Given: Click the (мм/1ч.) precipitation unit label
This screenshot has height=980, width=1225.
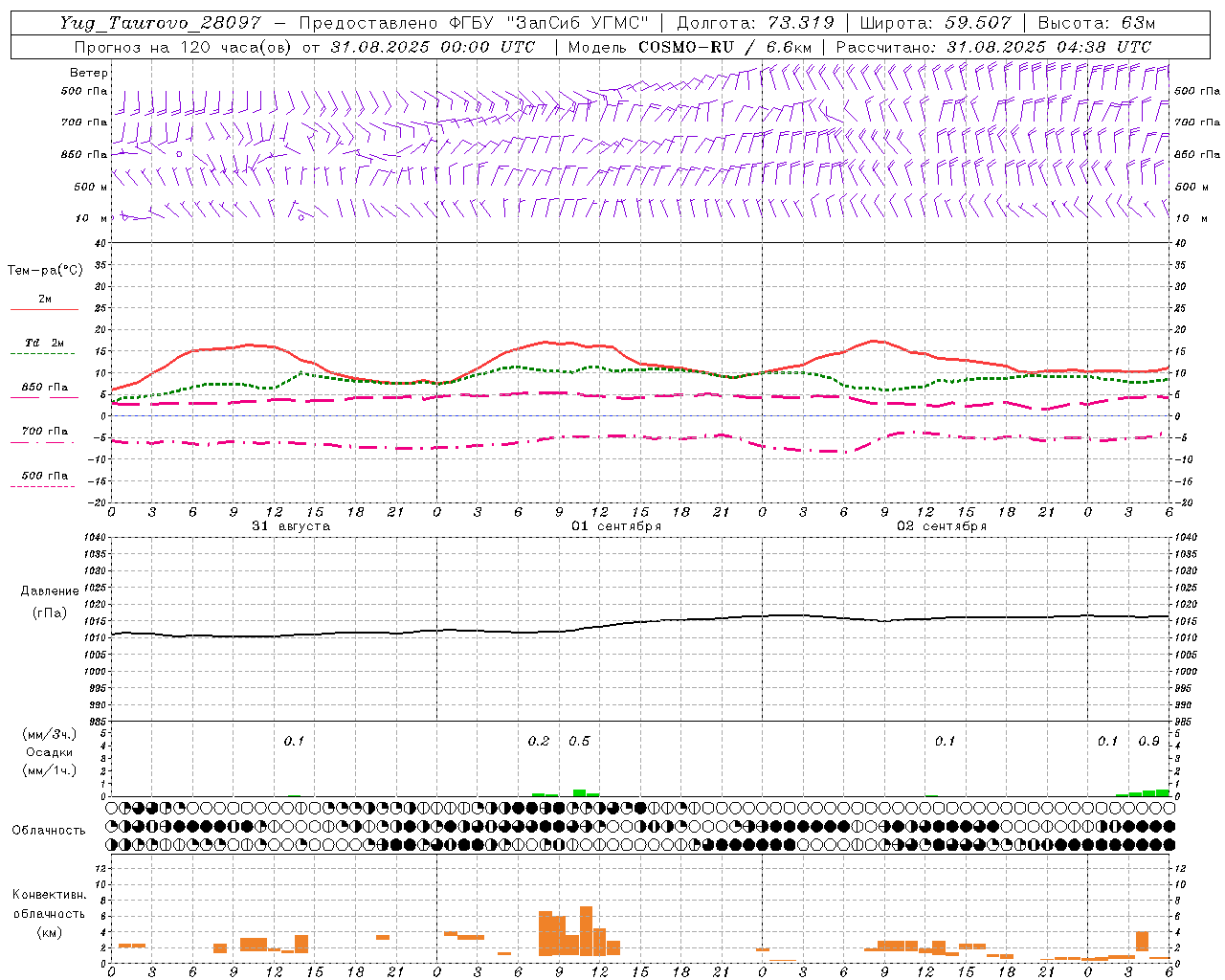Looking at the screenshot, I should (x=50, y=770).
